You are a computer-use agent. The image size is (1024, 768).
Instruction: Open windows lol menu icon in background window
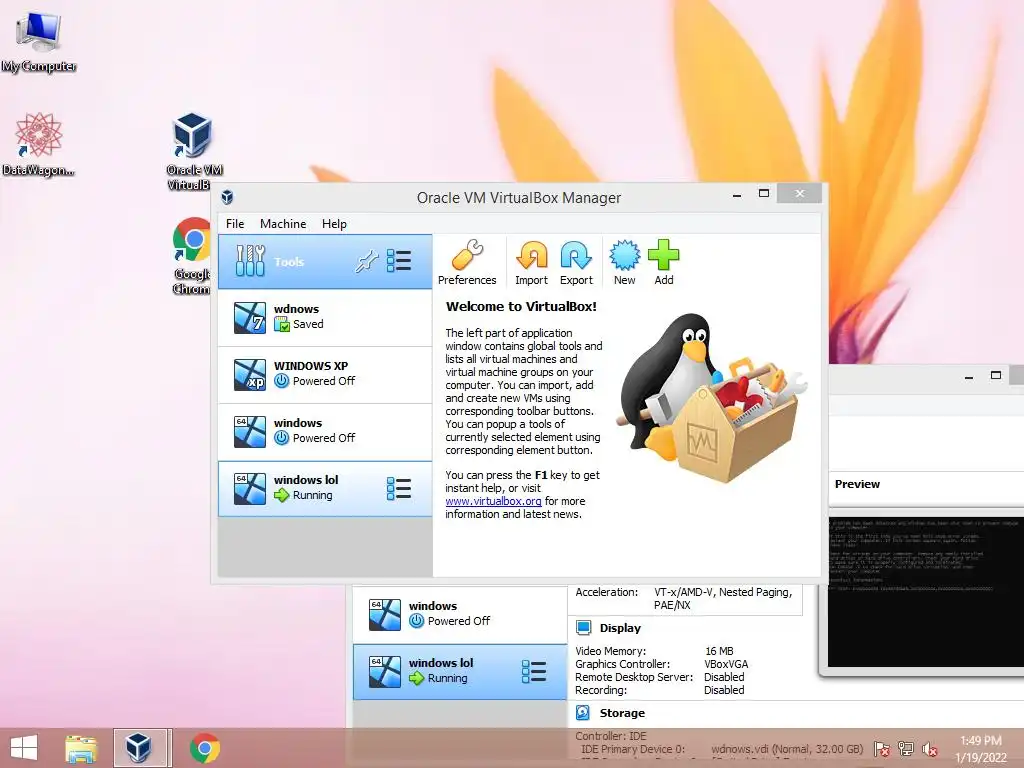tap(534, 671)
